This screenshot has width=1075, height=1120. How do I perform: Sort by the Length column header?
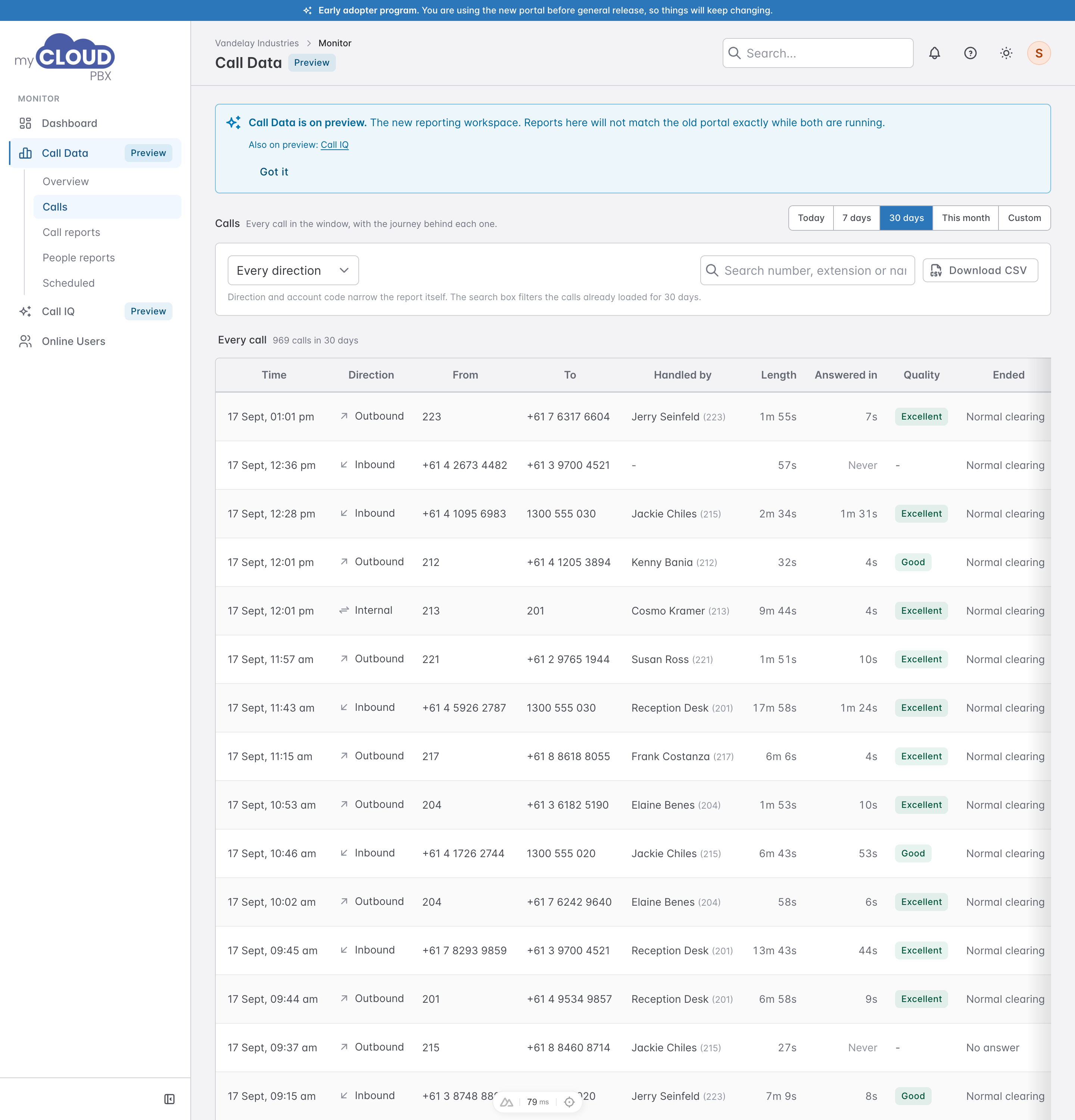779,375
